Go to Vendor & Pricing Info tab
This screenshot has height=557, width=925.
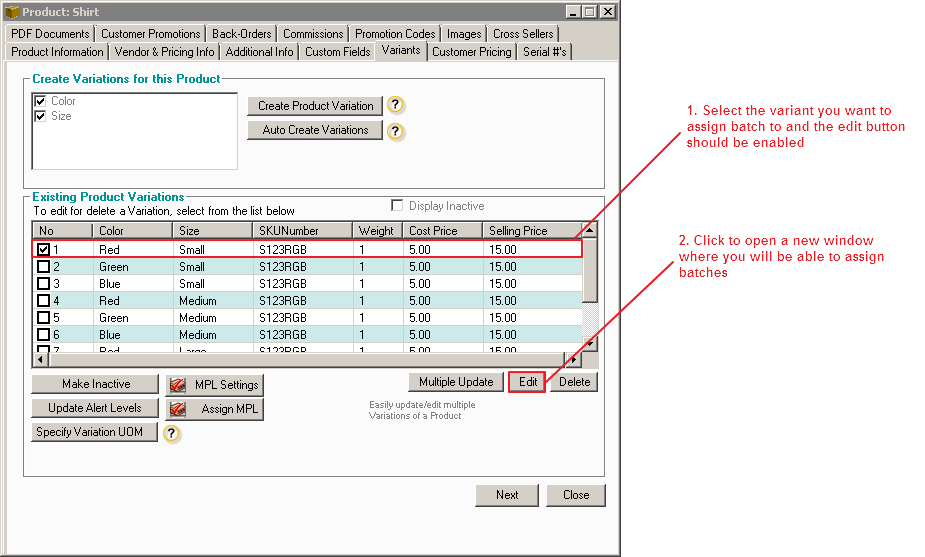click(164, 52)
